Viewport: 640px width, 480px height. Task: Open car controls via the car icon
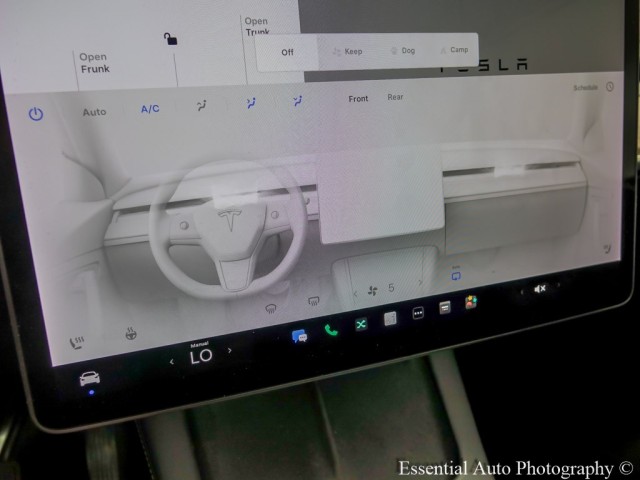click(x=90, y=378)
